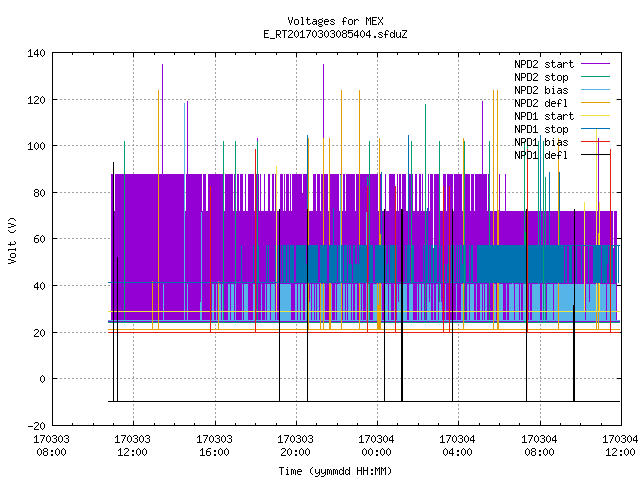Screen dimensions: 640x480
Task: Select the 'NPD1 defl' legend label
Action: pos(541,155)
